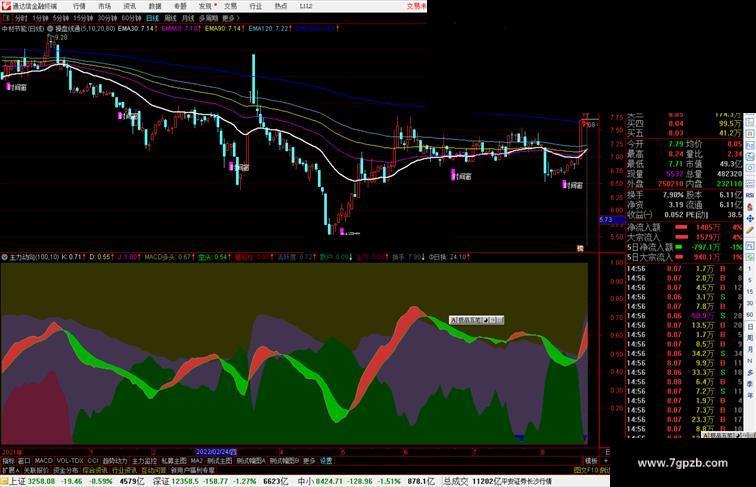The image size is (756, 487).
Task: Select the MA2 indicator tab
Action: click(x=196, y=461)
